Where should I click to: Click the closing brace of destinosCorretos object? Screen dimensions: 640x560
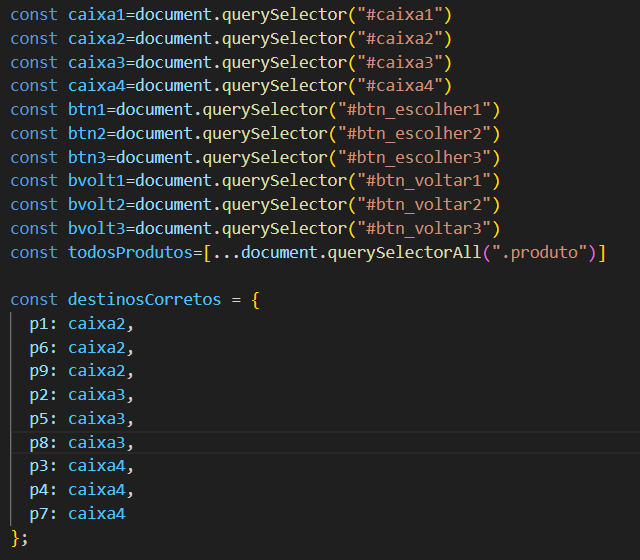pyautogui.click(x=14, y=538)
